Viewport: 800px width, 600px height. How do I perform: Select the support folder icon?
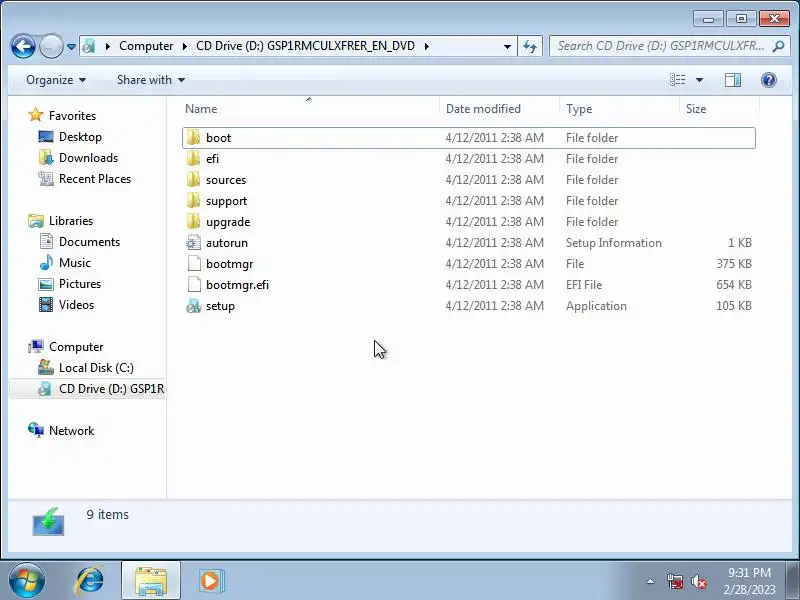(x=193, y=201)
